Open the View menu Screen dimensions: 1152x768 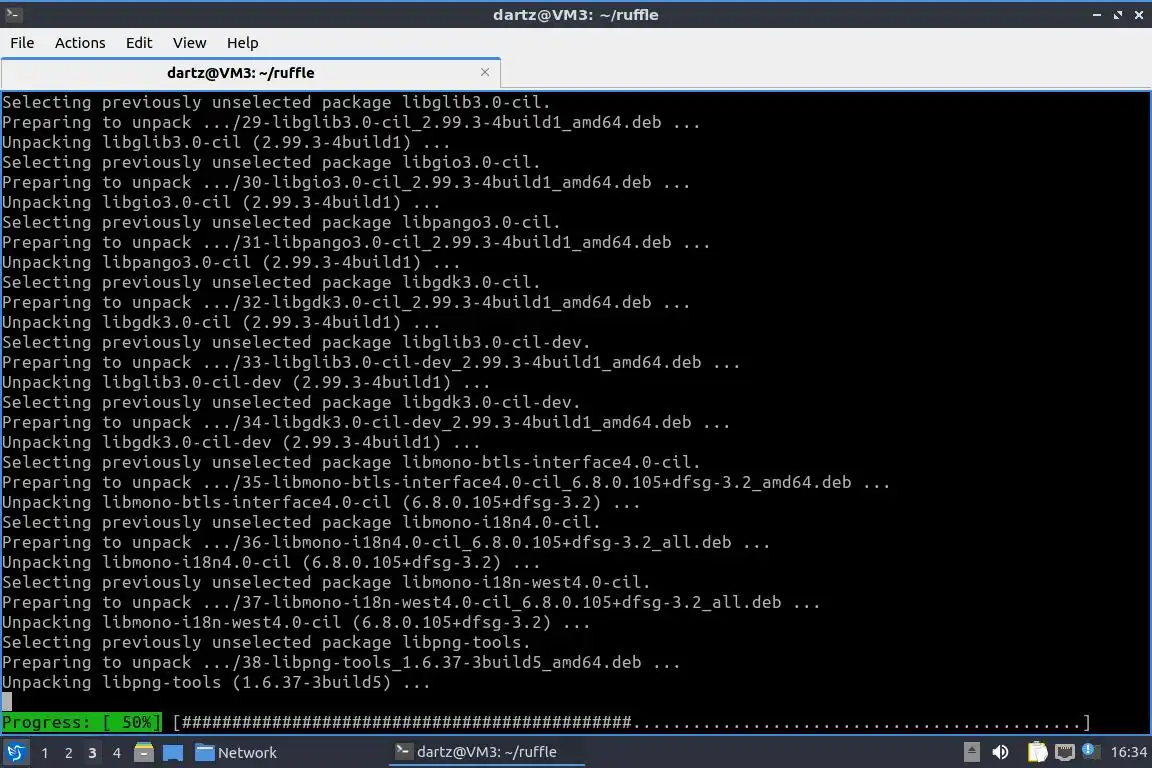tap(190, 43)
